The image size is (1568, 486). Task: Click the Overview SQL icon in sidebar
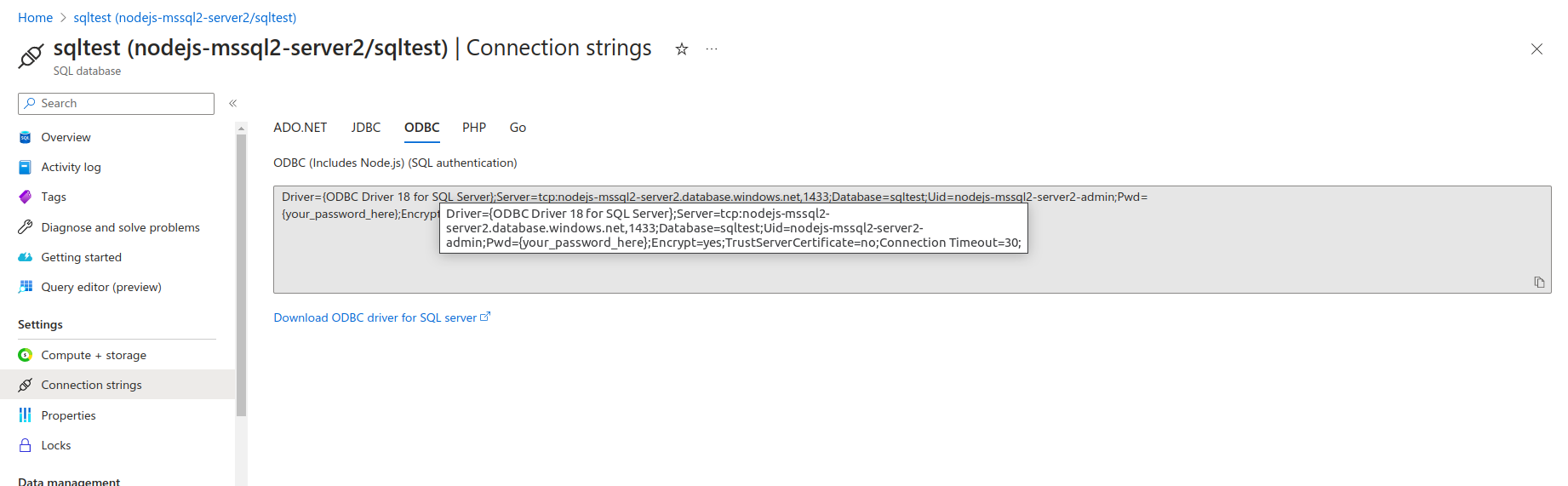[26, 137]
